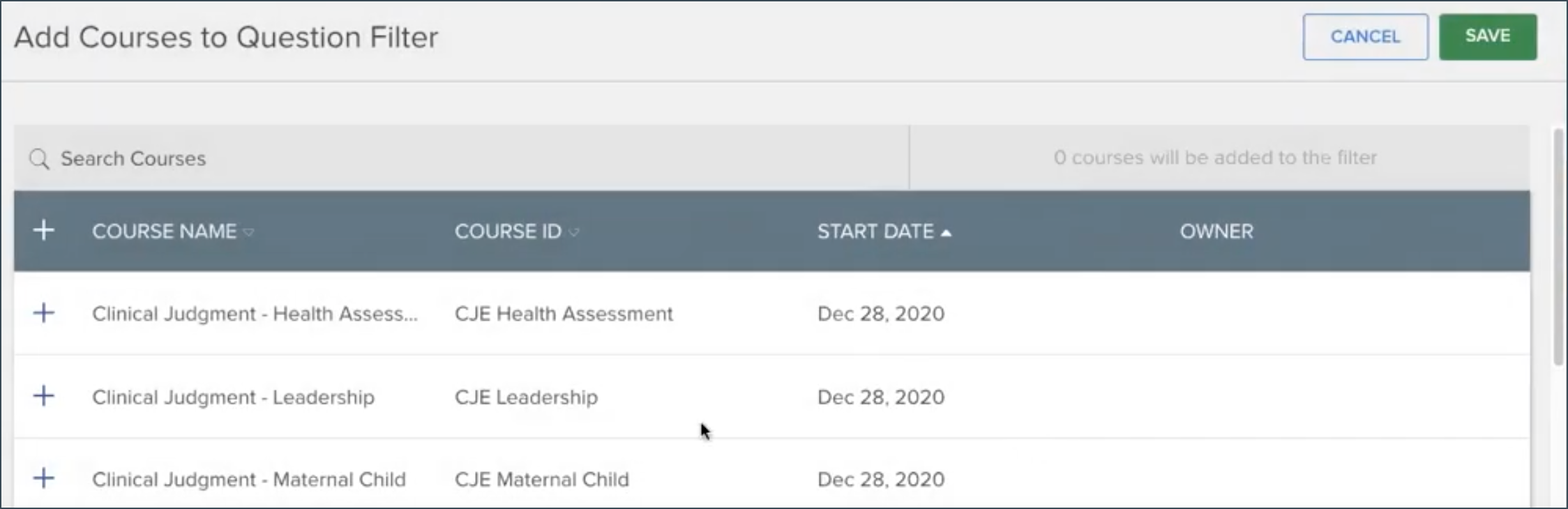This screenshot has width=1568, height=509.
Task: Click the CANCEL button
Action: tap(1365, 36)
